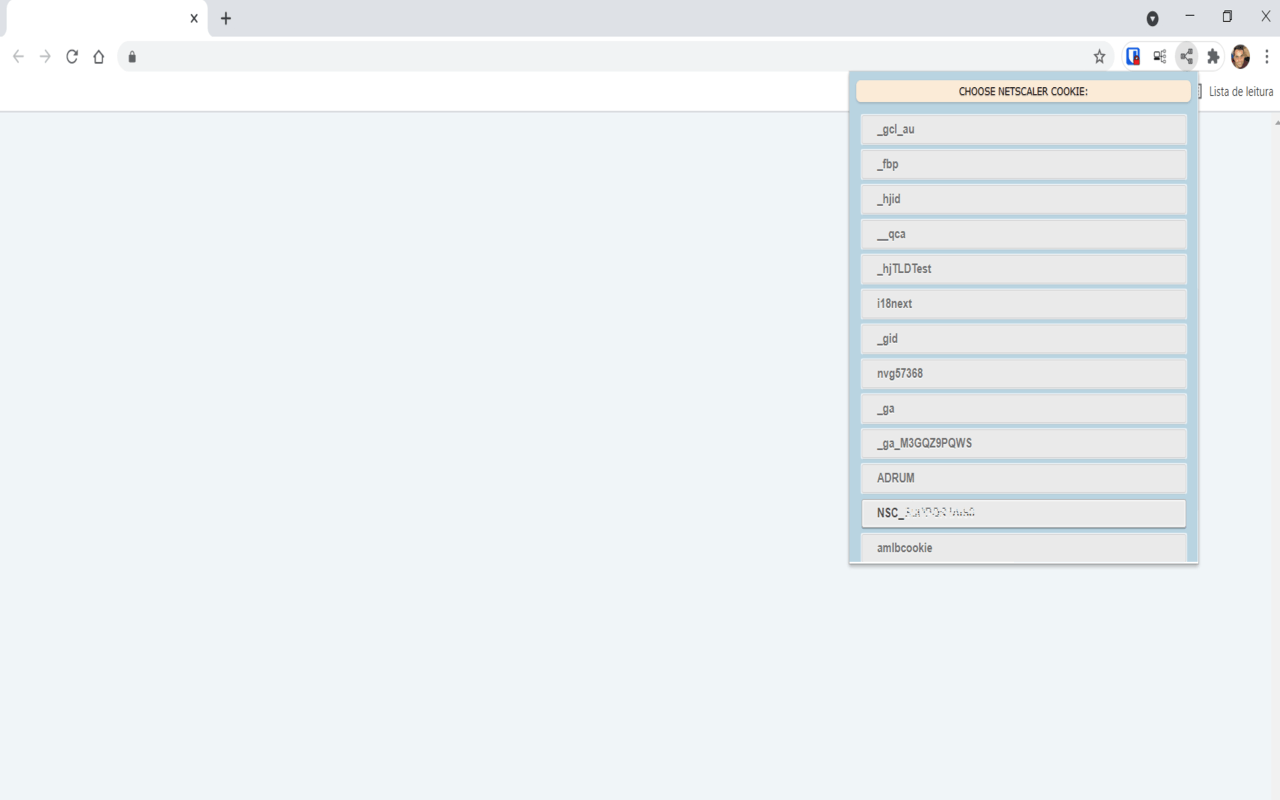Click the back navigation arrow
The width and height of the screenshot is (1280, 800).
17,57
